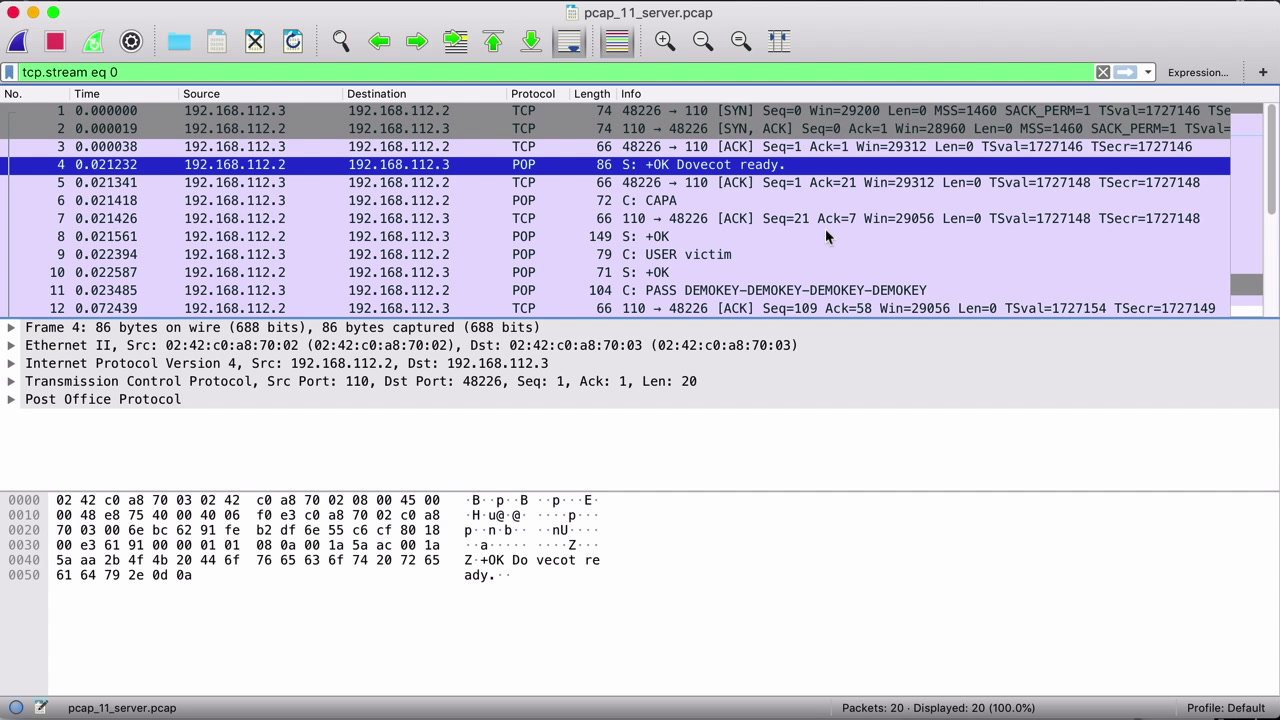The height and width of the screenshot is (720, 1280).
Task: Open filter bookmarks icon
Action: pyautogui.click(x=9, y=72)
